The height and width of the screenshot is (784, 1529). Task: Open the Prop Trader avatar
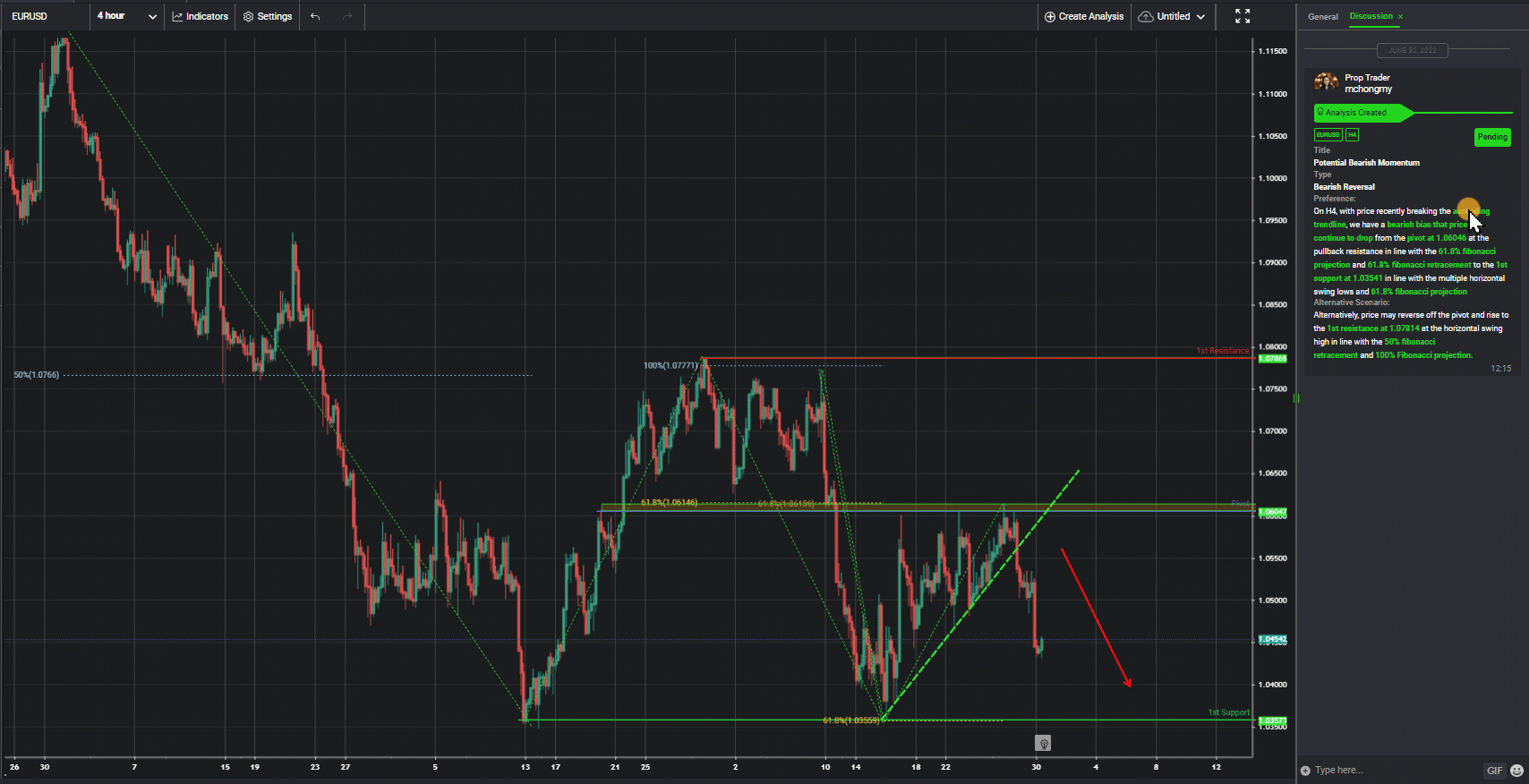coord(1326,82)
